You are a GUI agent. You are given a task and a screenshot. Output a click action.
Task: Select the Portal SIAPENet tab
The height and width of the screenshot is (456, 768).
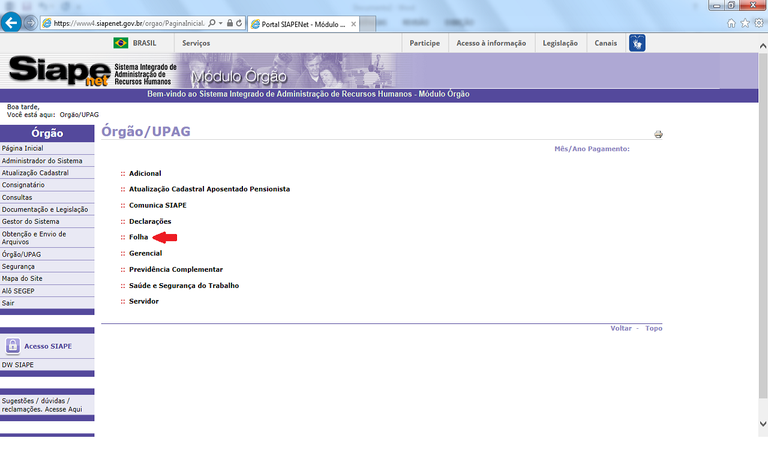pyautogui.click(x=304, y=24)
